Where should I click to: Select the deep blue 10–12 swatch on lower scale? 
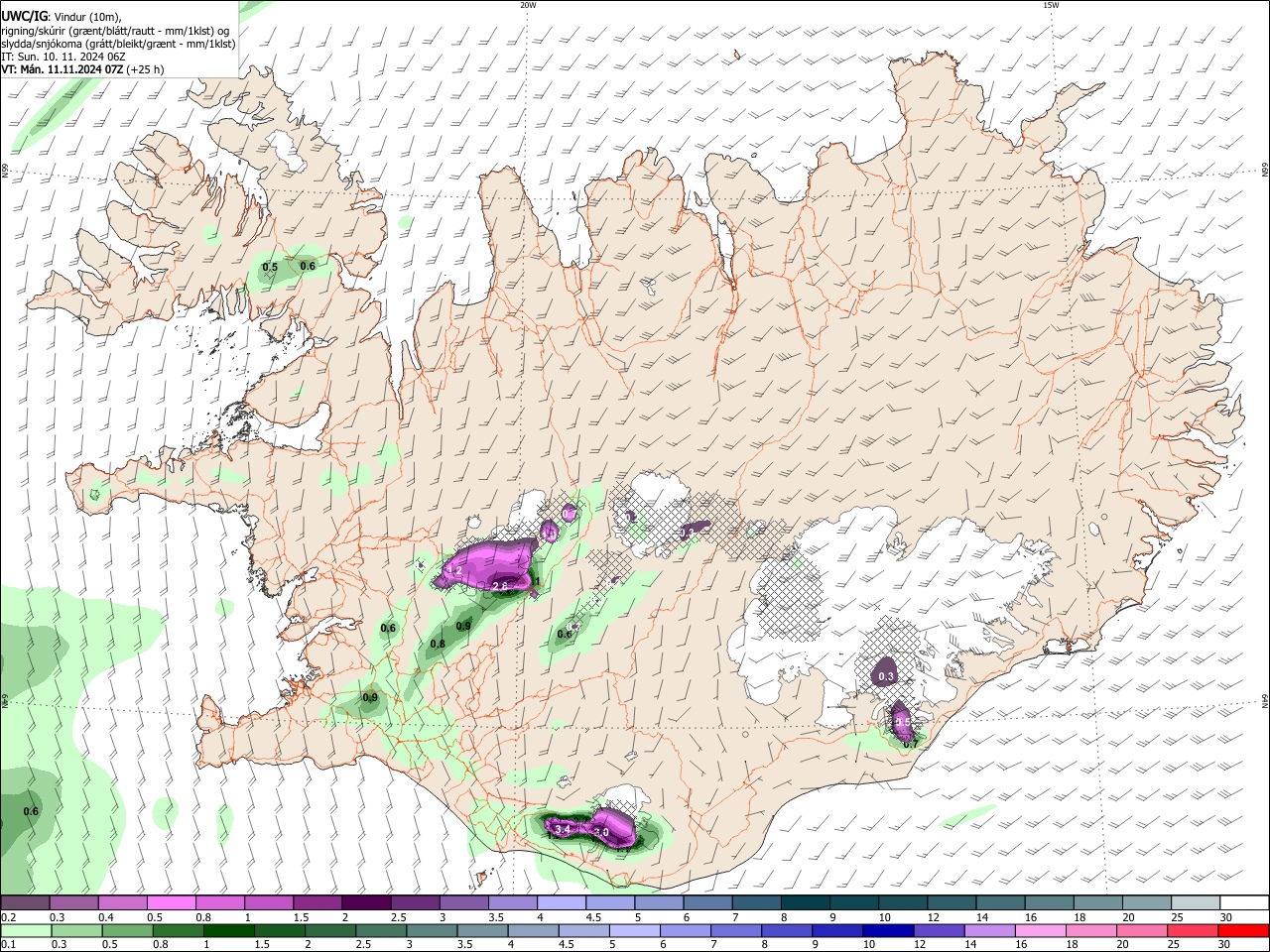(889, 930)
